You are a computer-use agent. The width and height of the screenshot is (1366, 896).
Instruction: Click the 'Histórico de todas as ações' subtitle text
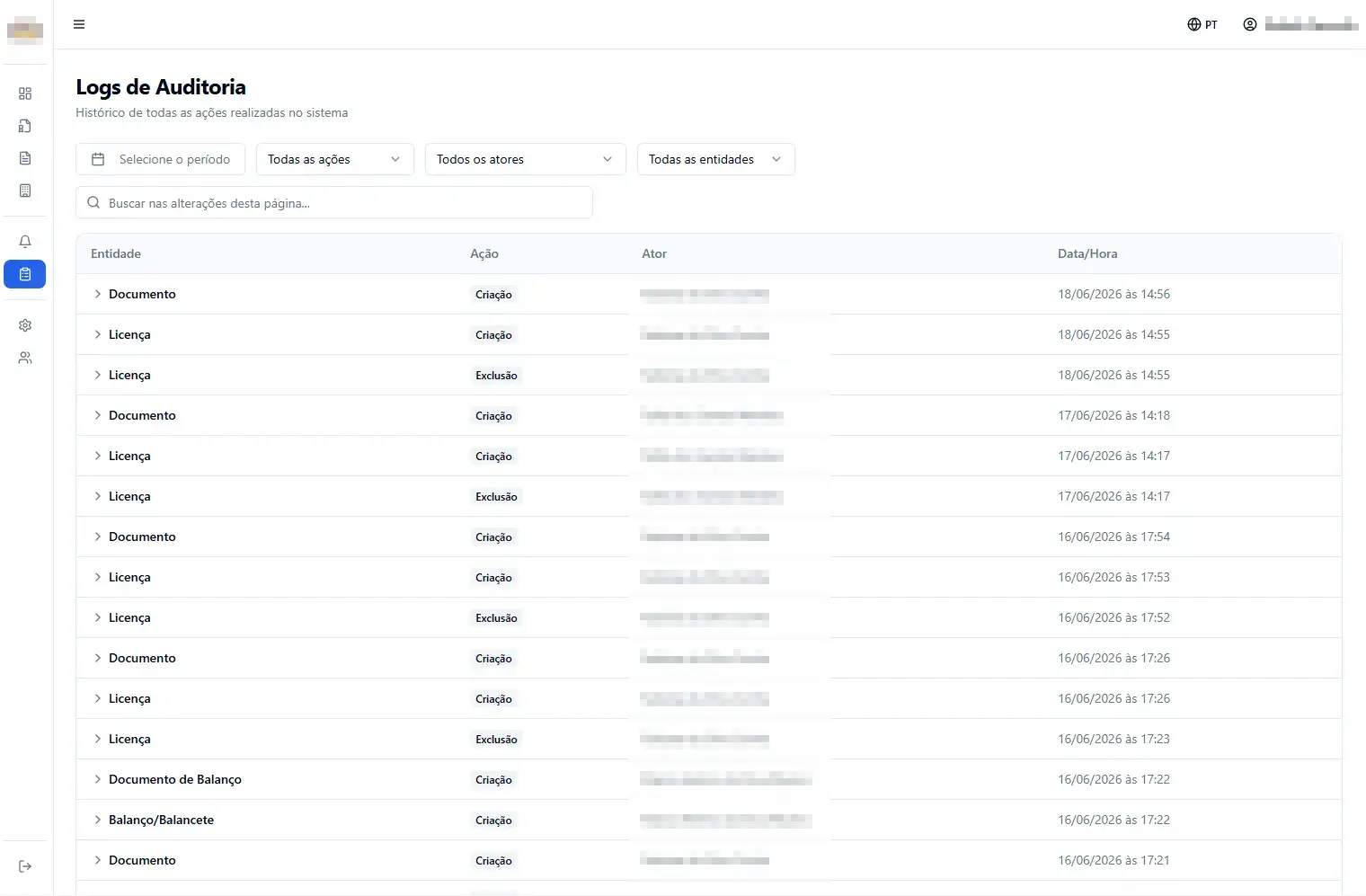point(212,112)
